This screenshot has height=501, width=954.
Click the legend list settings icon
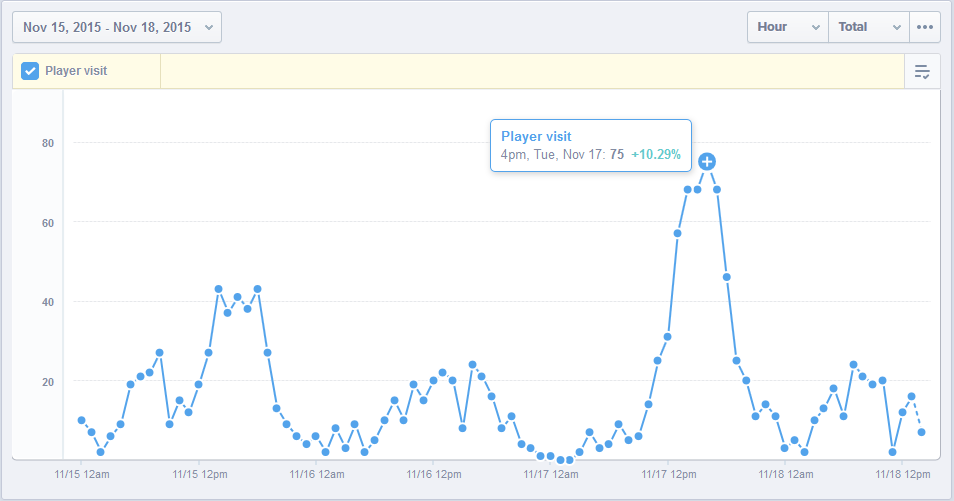coord(922,71)
